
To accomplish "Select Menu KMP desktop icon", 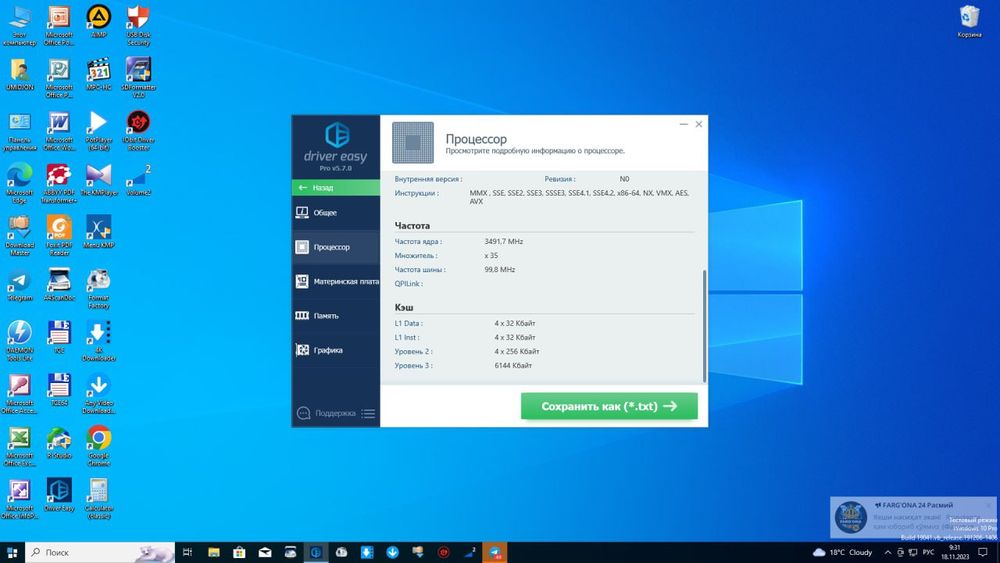I will (98, 231).
